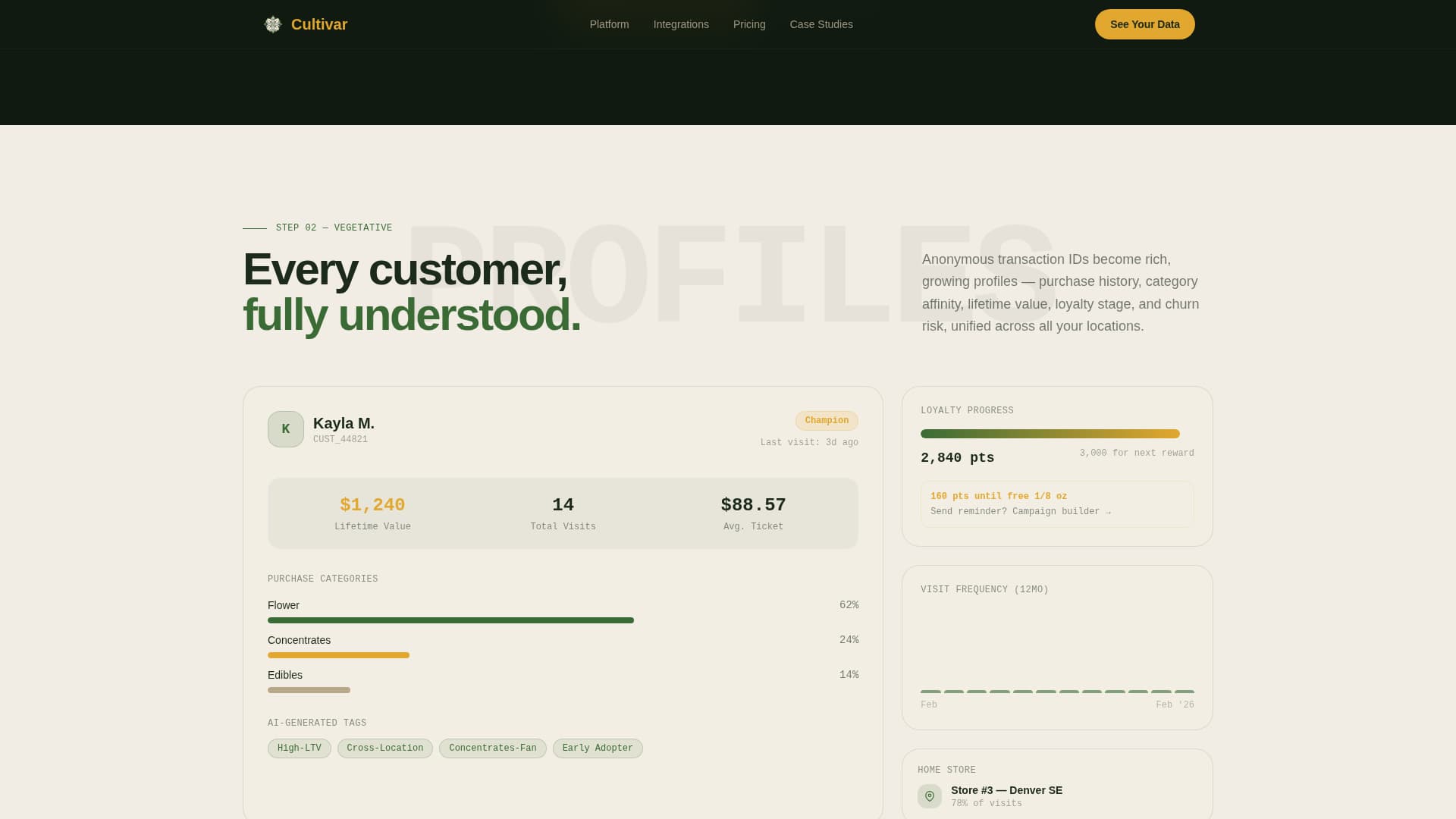The width and height of the screenshot is (1456, 819).
Task: Open the Platform nav item
Action: [609, 24]
